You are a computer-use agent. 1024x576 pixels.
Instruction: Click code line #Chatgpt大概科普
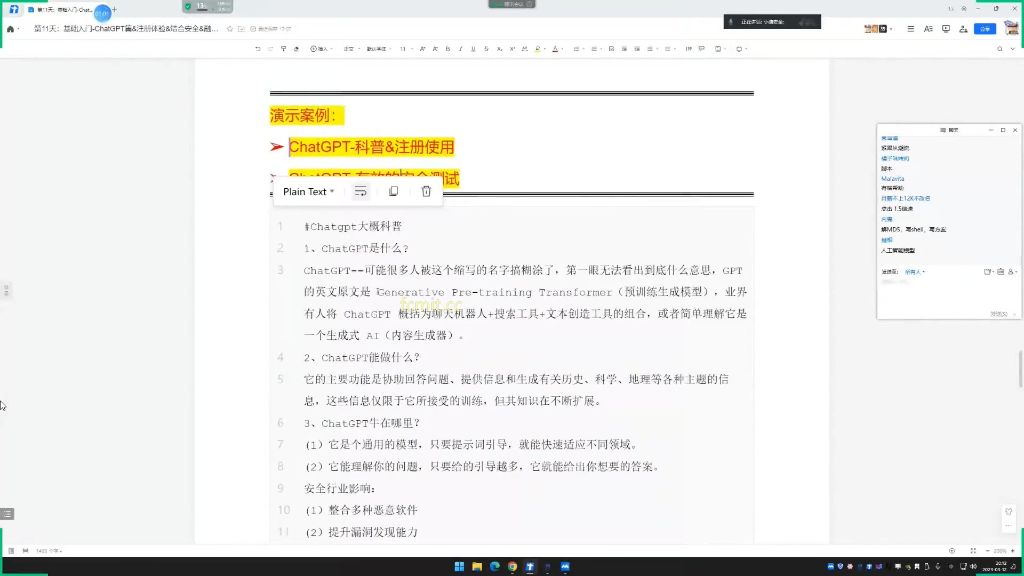(353, 227)
